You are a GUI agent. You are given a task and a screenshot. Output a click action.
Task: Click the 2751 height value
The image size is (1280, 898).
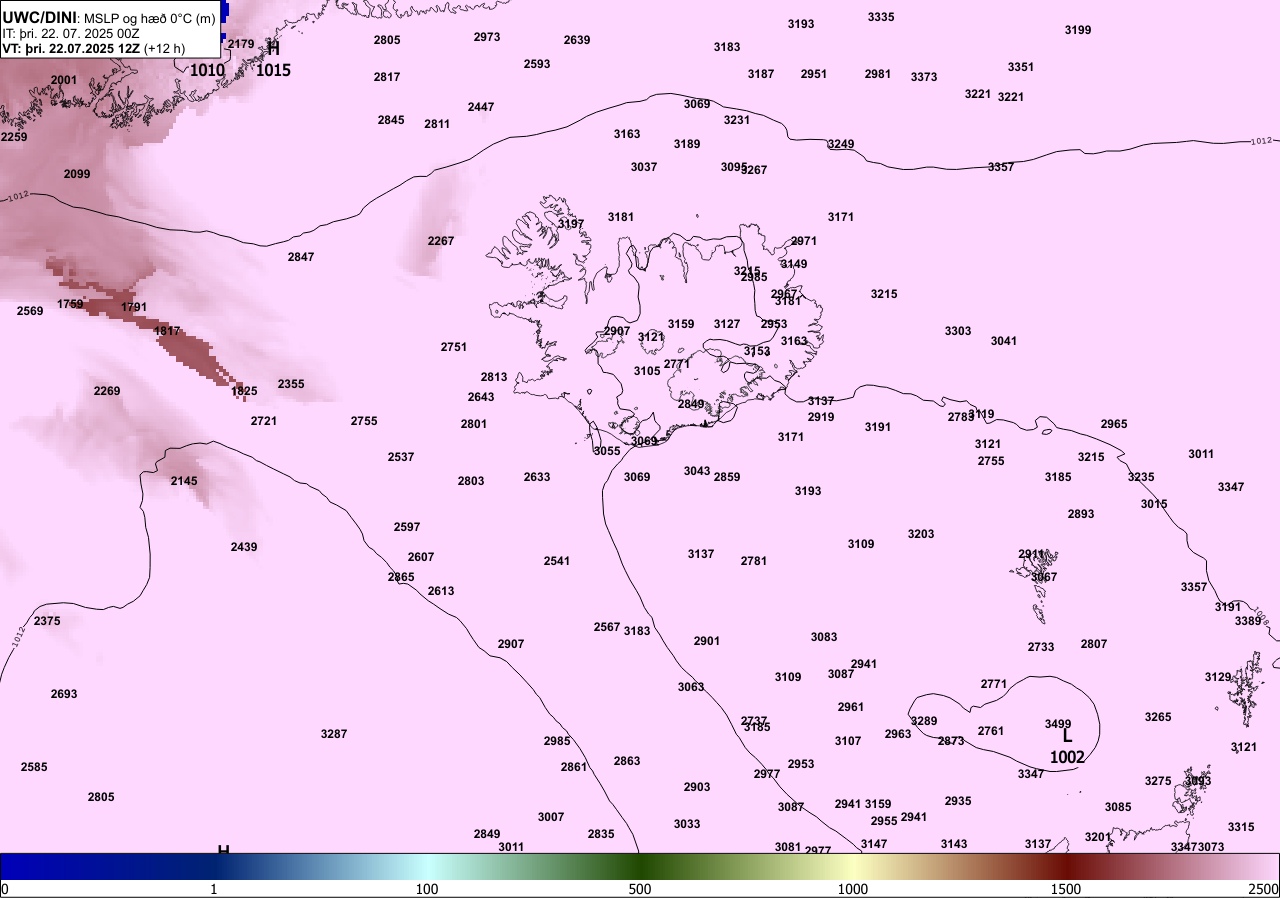(x=454, y=347)
